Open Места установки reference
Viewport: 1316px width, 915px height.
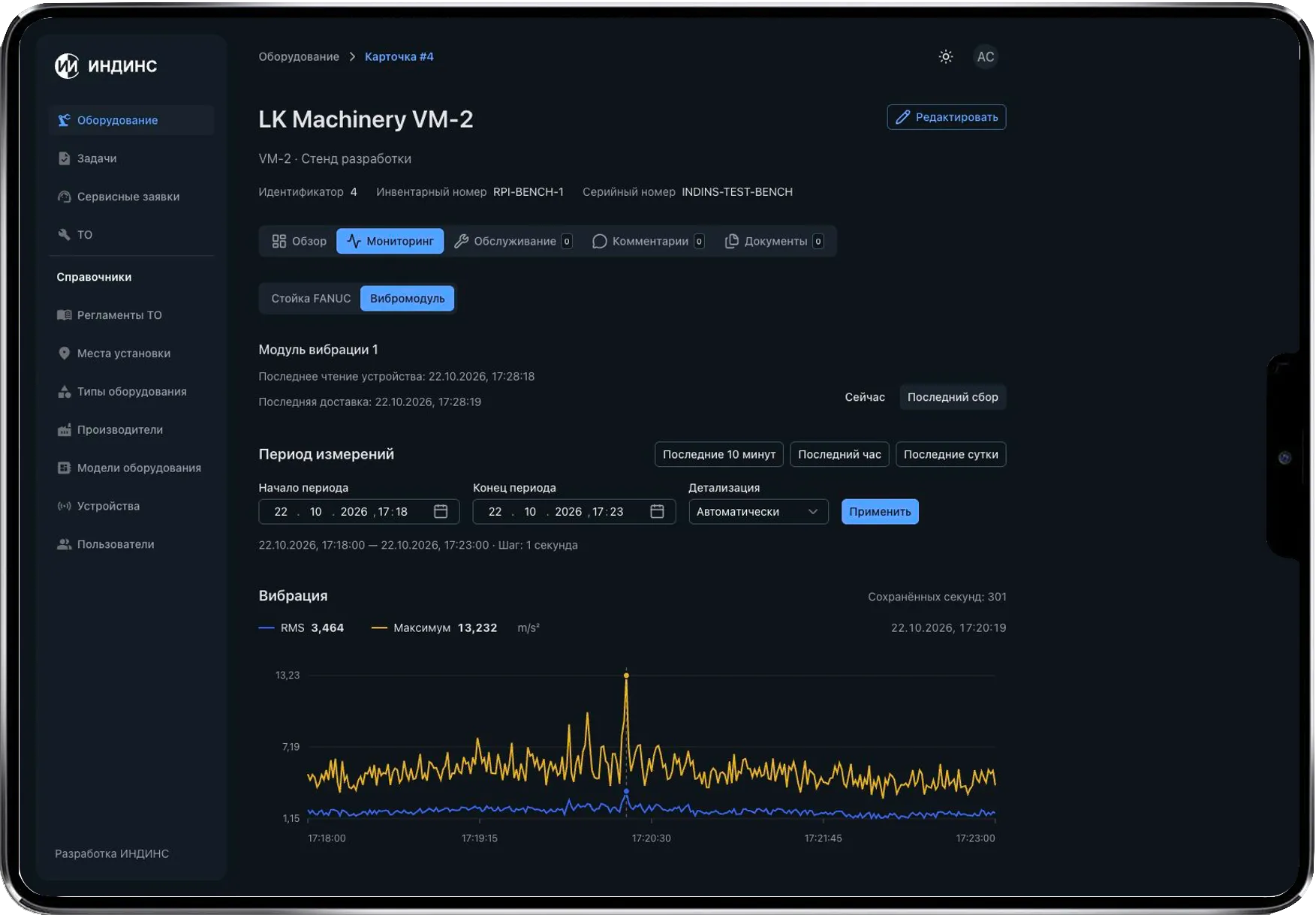click(131, 354)
